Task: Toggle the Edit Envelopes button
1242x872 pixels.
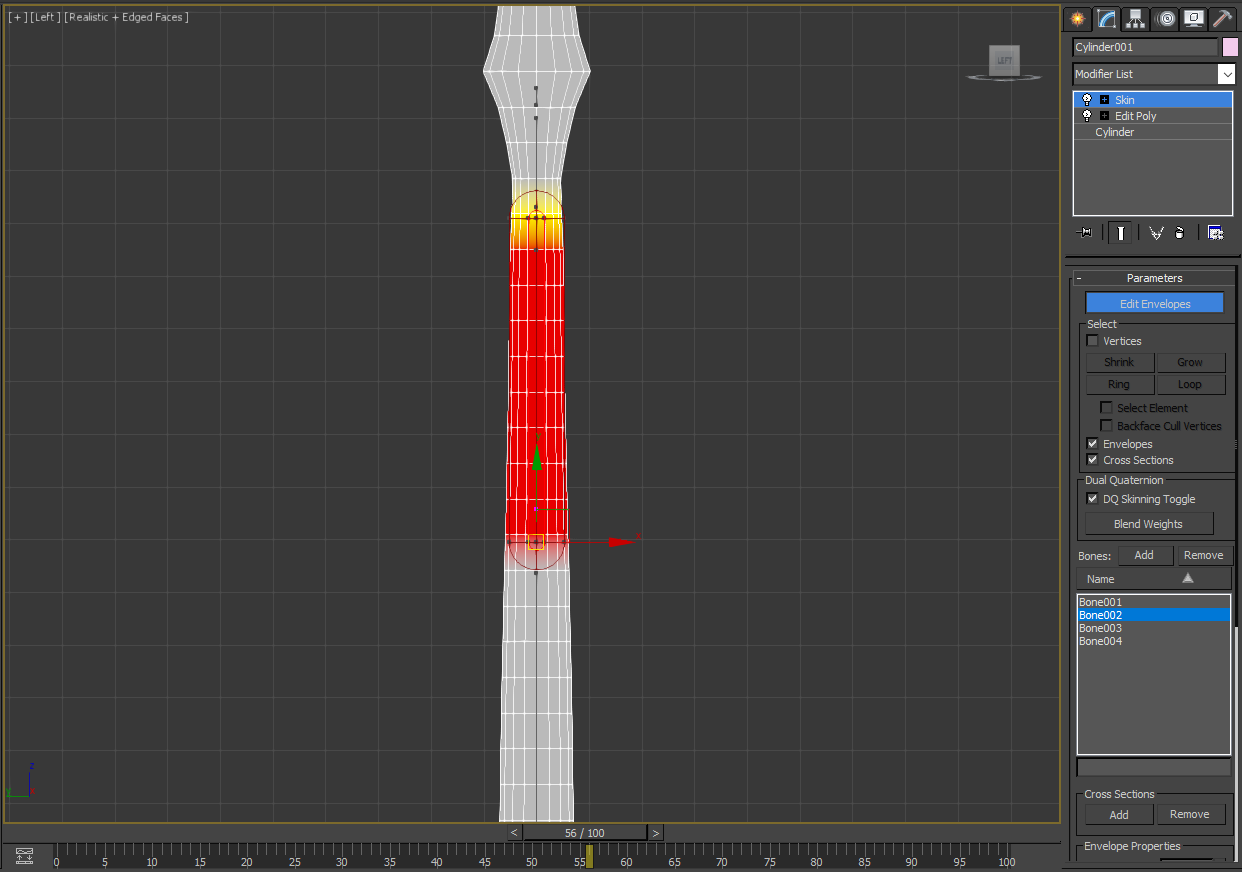Action: point(1155,304)
